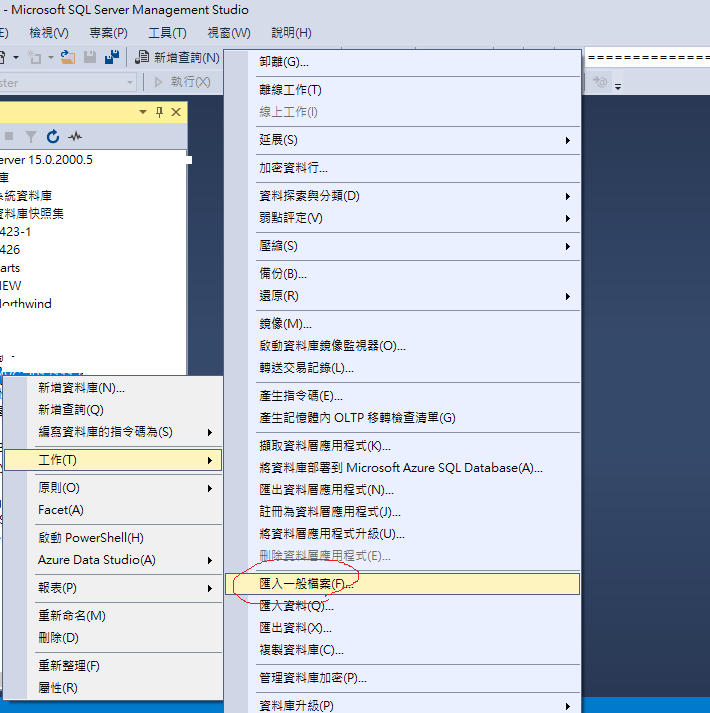Select 鏡像(M)... entry

(403, 324)
